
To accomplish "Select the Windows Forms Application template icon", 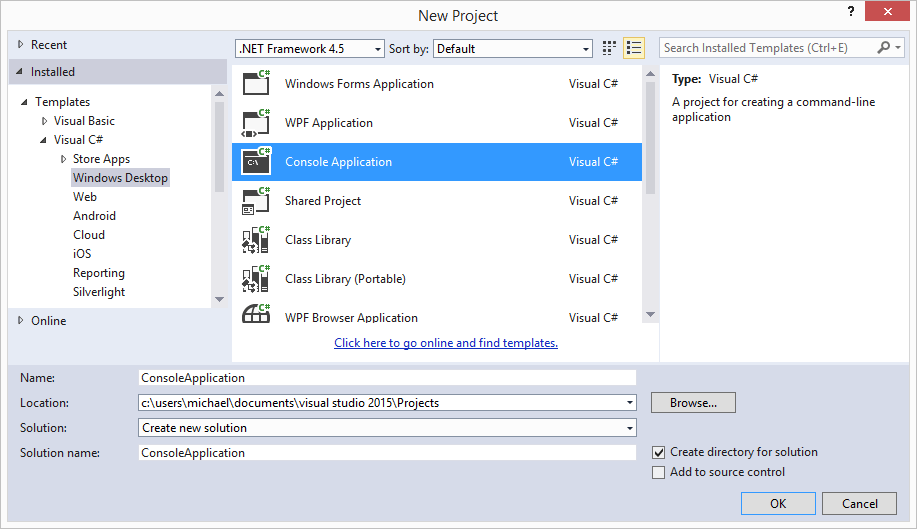I will tap(256, 83).
